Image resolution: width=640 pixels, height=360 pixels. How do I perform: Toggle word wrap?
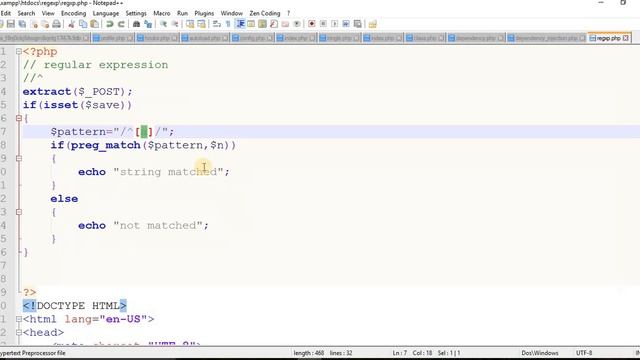(x=217, y=24)
